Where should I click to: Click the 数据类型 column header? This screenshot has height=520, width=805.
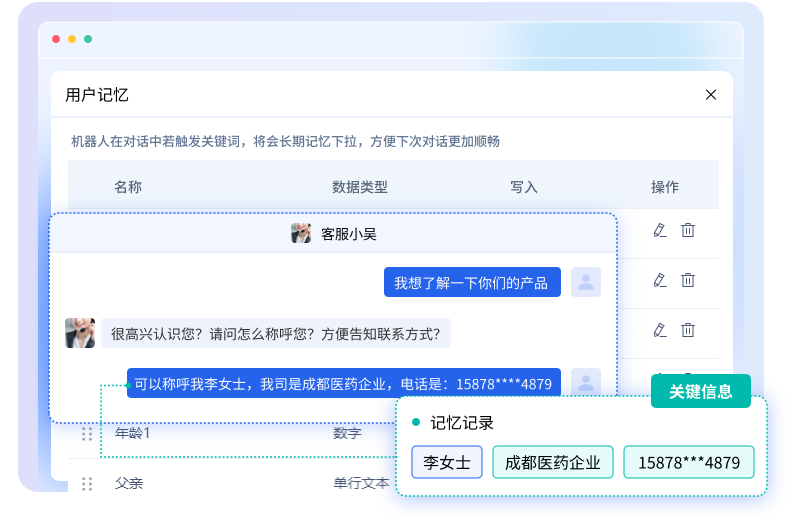point(359,187)
